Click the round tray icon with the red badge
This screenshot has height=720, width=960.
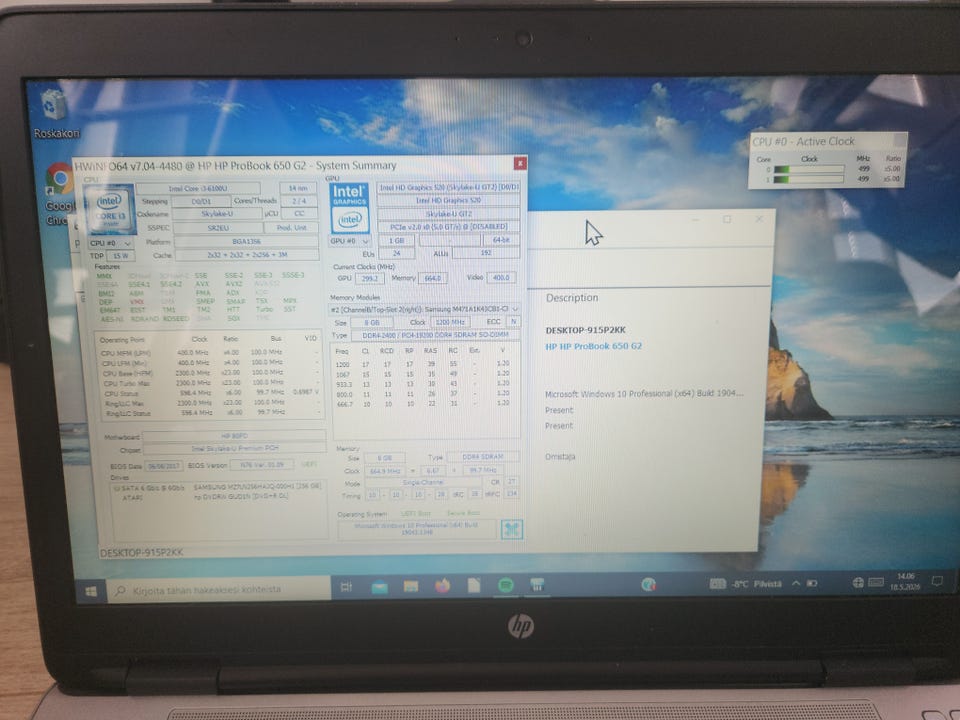coord(648,585)
